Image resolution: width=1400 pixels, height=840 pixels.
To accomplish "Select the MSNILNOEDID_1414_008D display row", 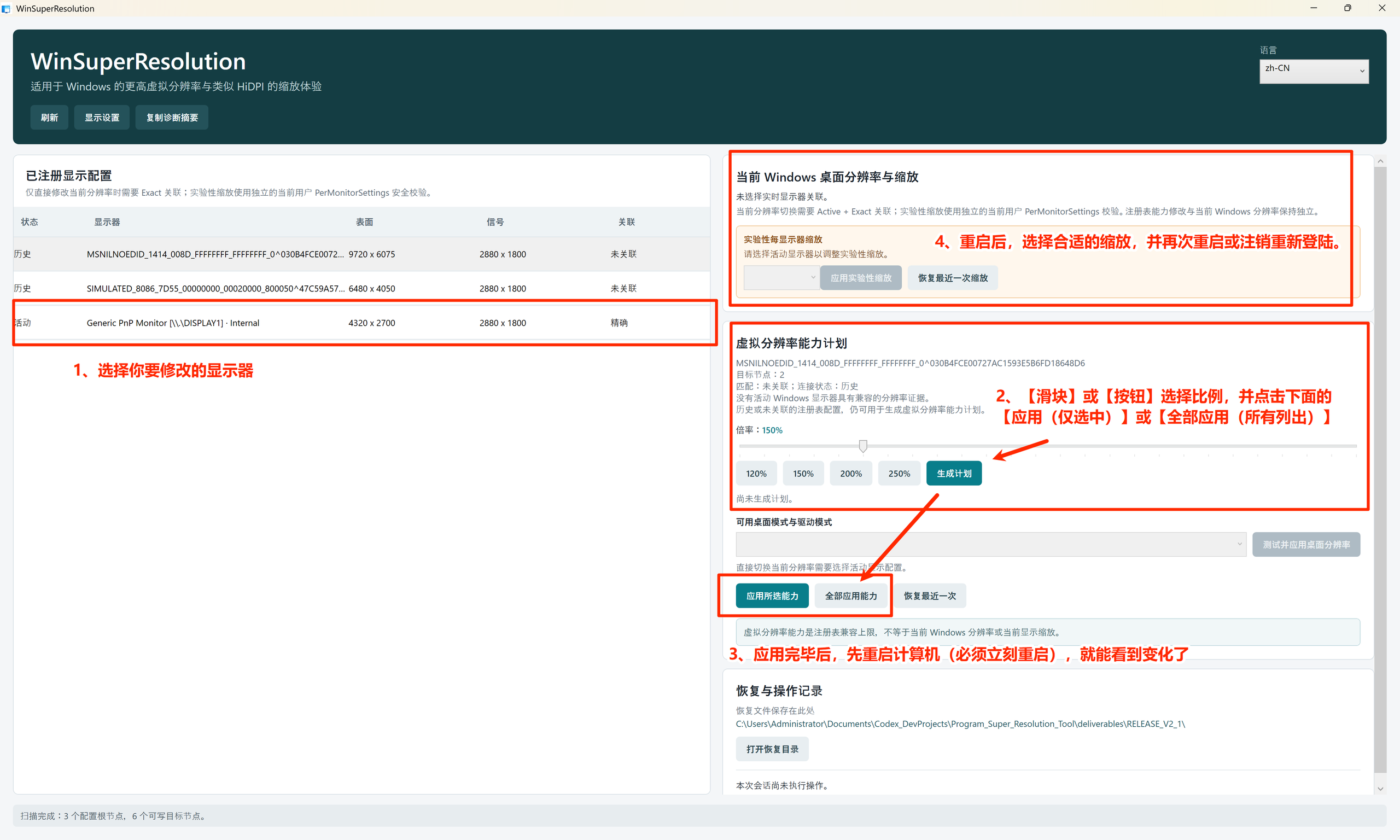I will pos(361,254).
